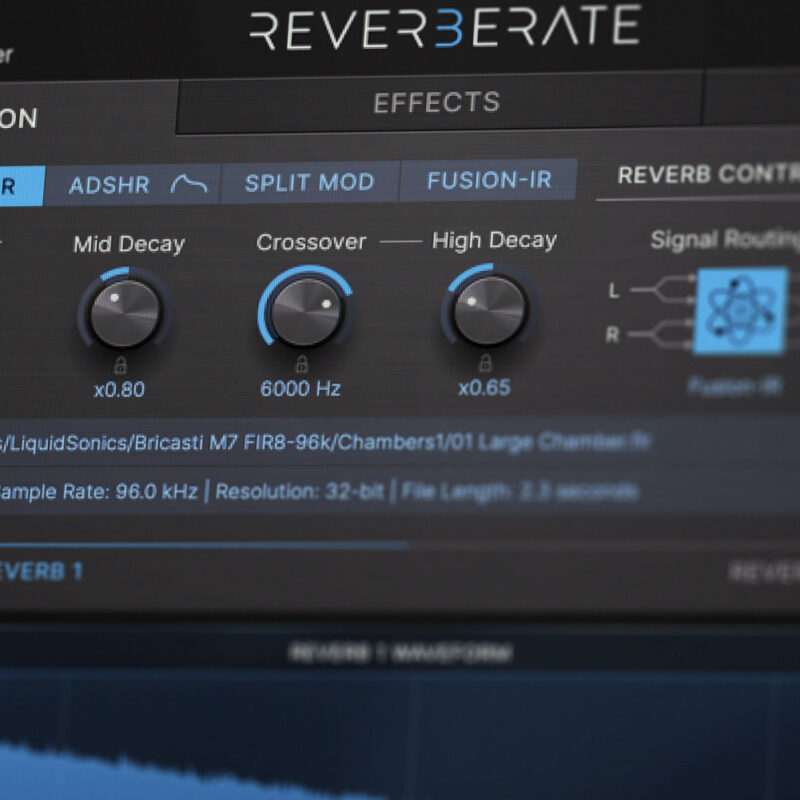This screenshot has width=800, height=800.
Task: Open the EFFECTS tab
Action: click(439, 103)
